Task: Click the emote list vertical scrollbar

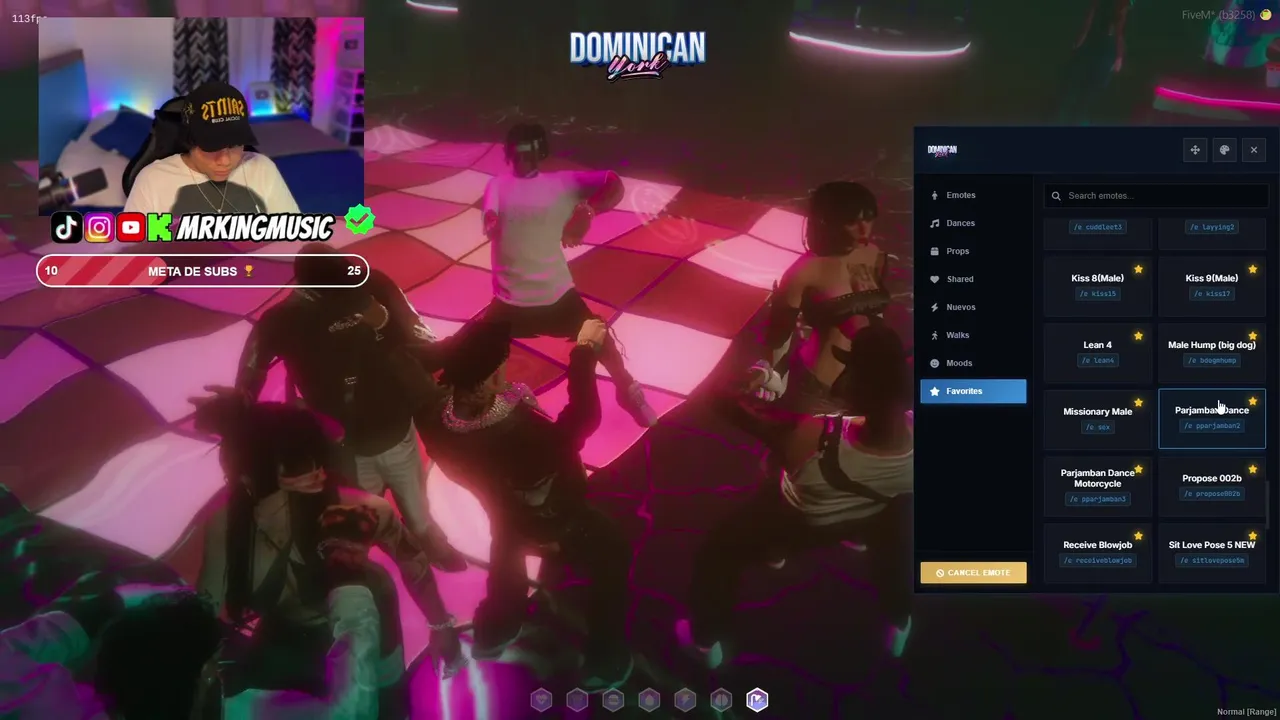Action: click(x=1268, y=503)
